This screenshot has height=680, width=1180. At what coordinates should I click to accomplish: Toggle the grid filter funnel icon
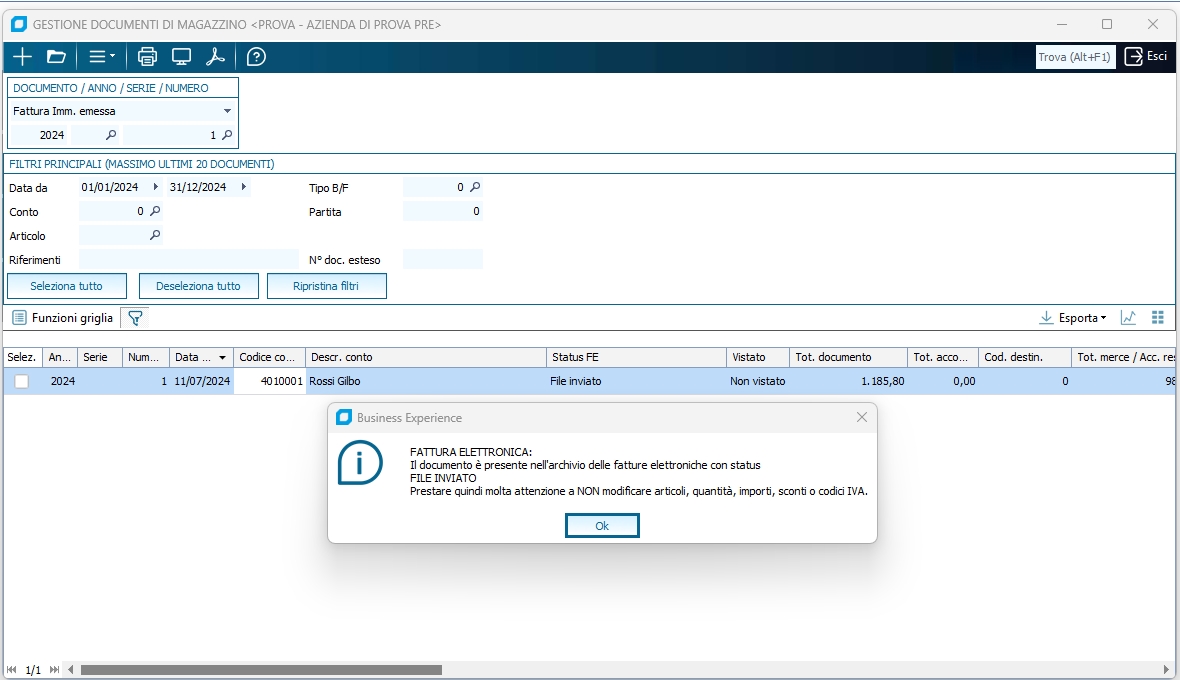pyautogui.click(x=135, y=318)
